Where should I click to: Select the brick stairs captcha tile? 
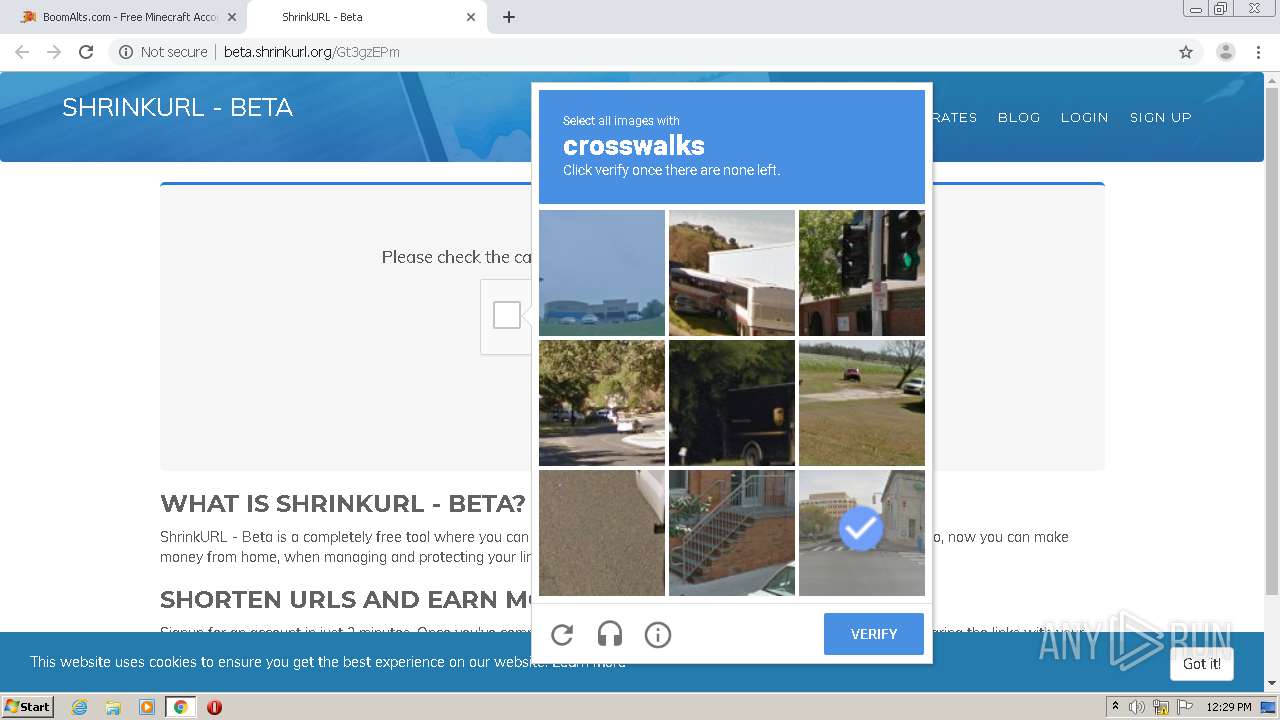[732, 533]
